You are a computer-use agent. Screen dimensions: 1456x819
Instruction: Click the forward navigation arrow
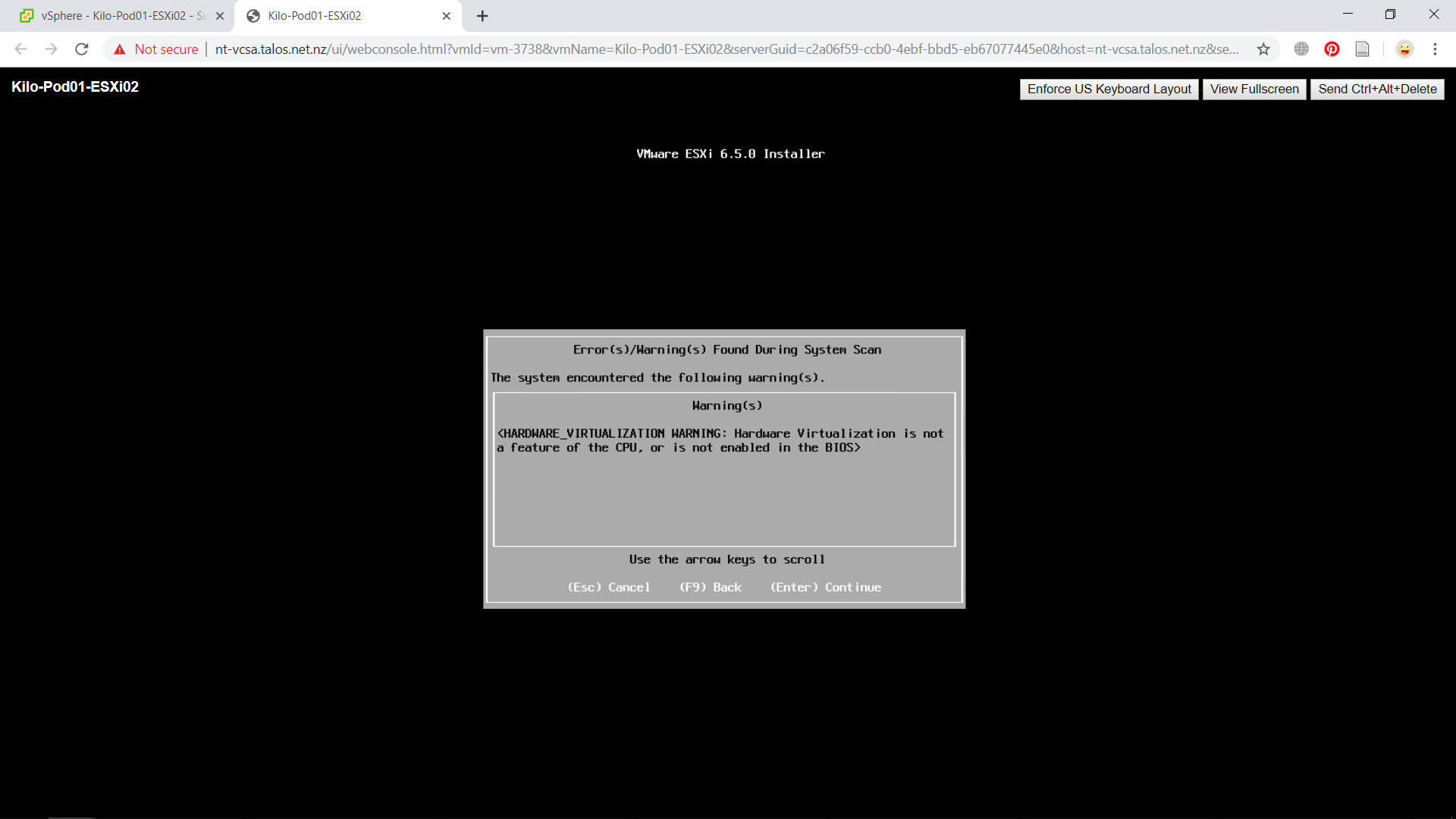click(51, 49)
